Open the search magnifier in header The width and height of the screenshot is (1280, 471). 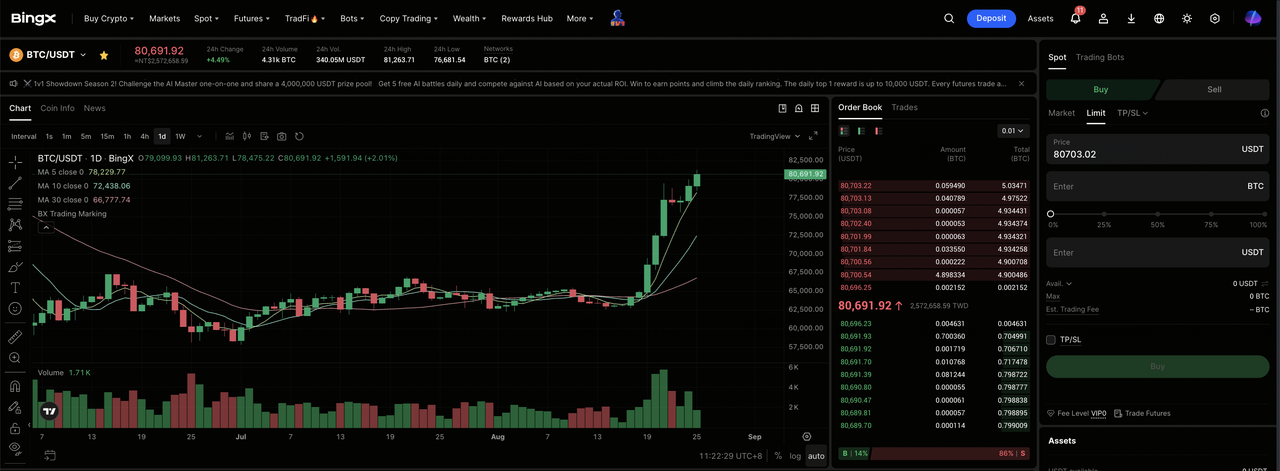(949, 18)
